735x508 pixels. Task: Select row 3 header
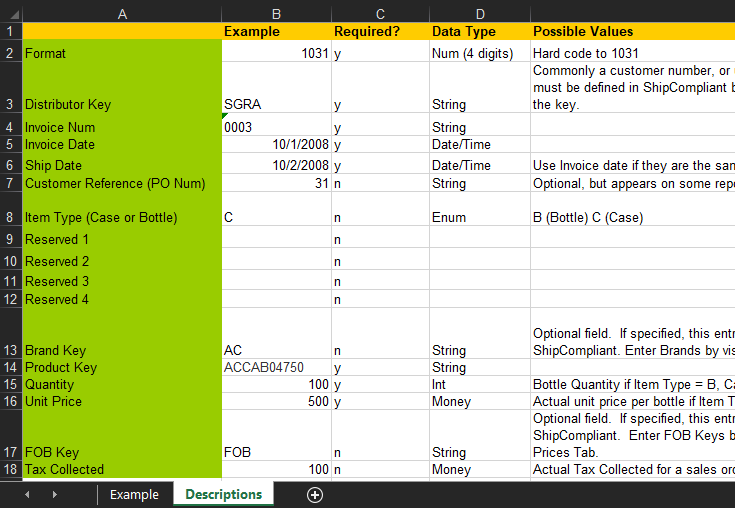tap(11, 104)
